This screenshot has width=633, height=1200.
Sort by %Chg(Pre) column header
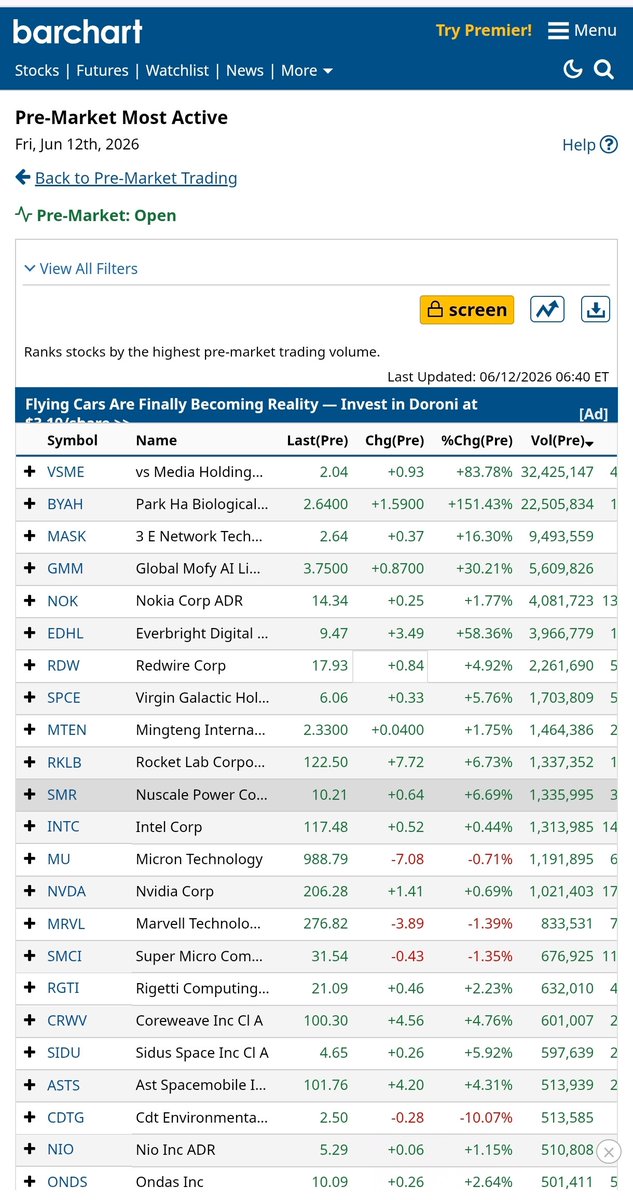pyautogui.click(x=476, y=440)
